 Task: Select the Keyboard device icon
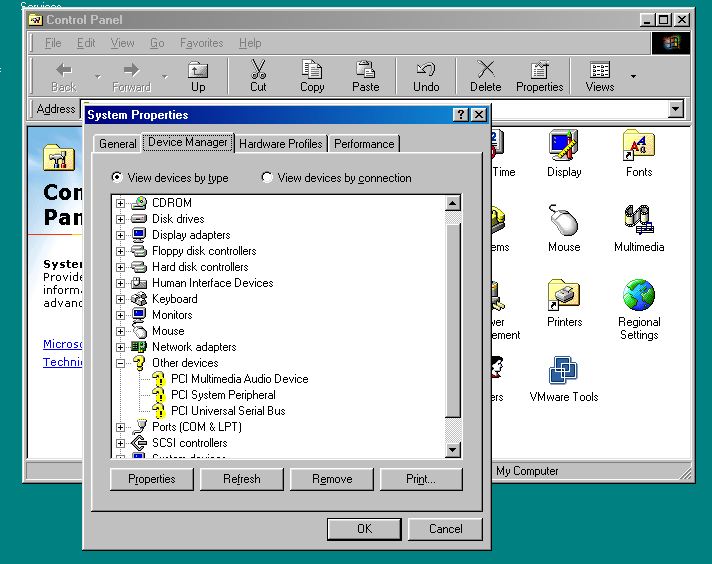(x=139, y=299)
